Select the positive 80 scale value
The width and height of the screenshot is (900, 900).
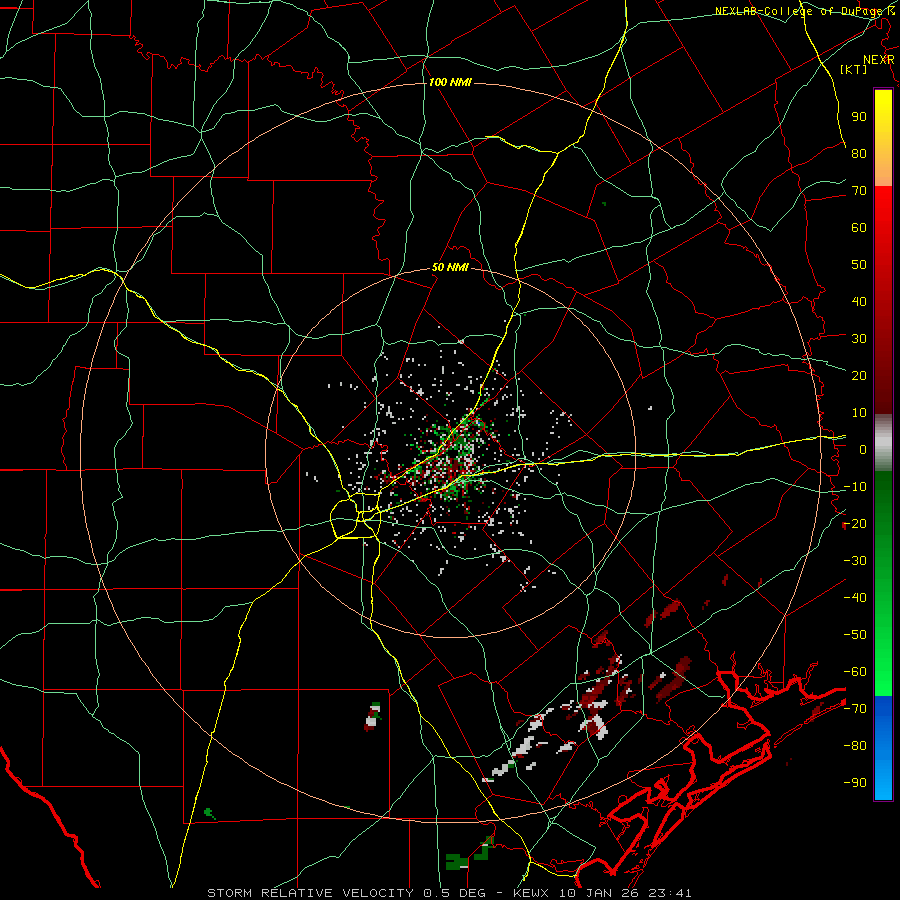coord(859,153)
